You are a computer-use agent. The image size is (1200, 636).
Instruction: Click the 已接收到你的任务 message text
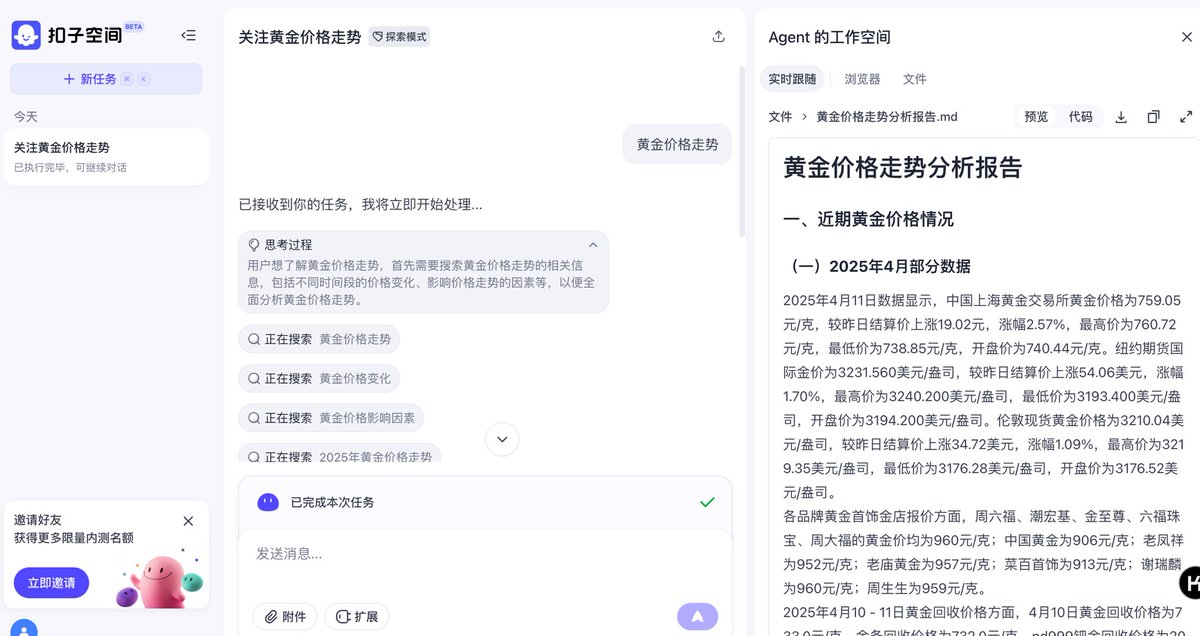[x=360, y=205]
